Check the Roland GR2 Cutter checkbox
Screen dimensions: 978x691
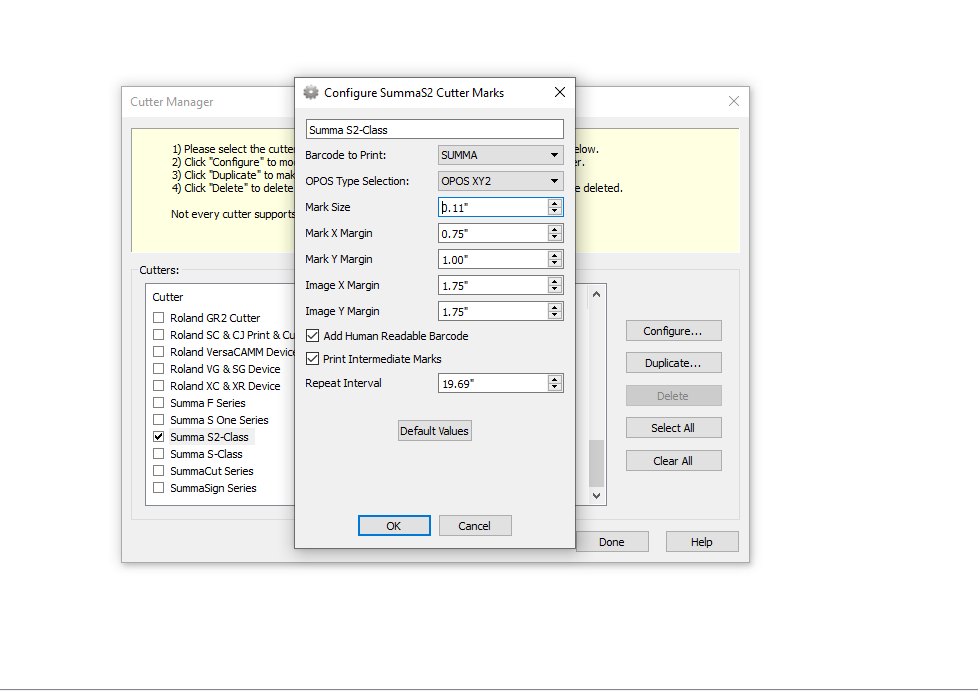click(158, 317)
